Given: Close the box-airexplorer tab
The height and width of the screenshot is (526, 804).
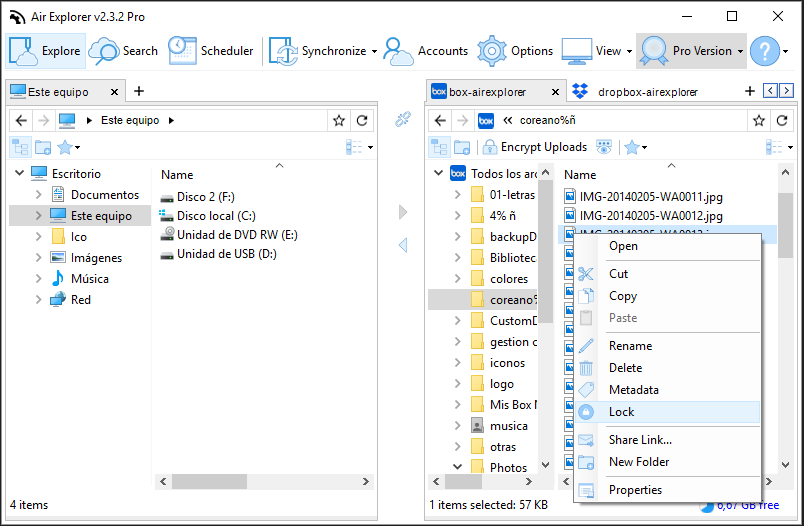Looking at the screenshot, I should click(x=555, y=92).
